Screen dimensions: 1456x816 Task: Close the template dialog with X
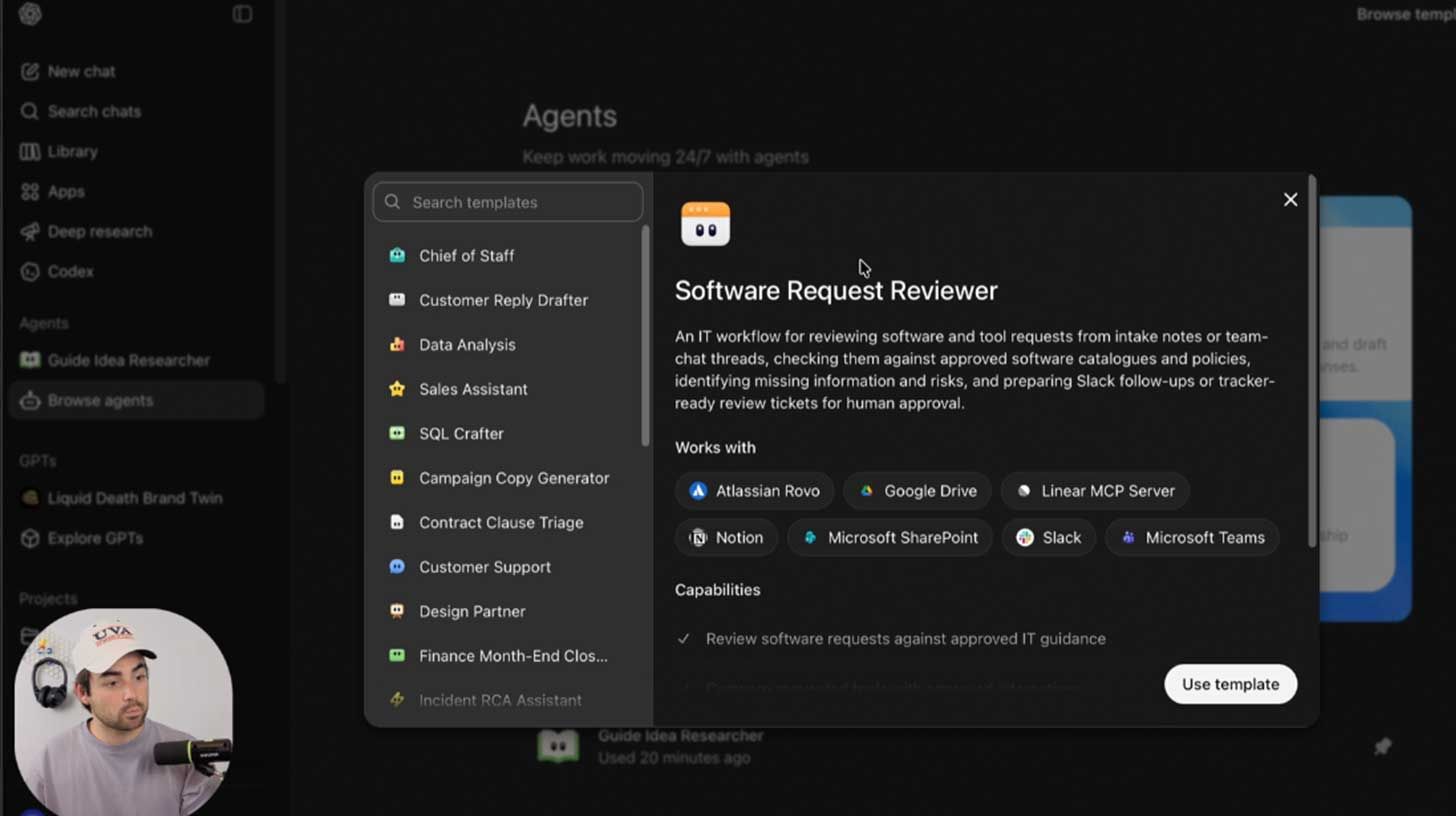(1291, 200)
